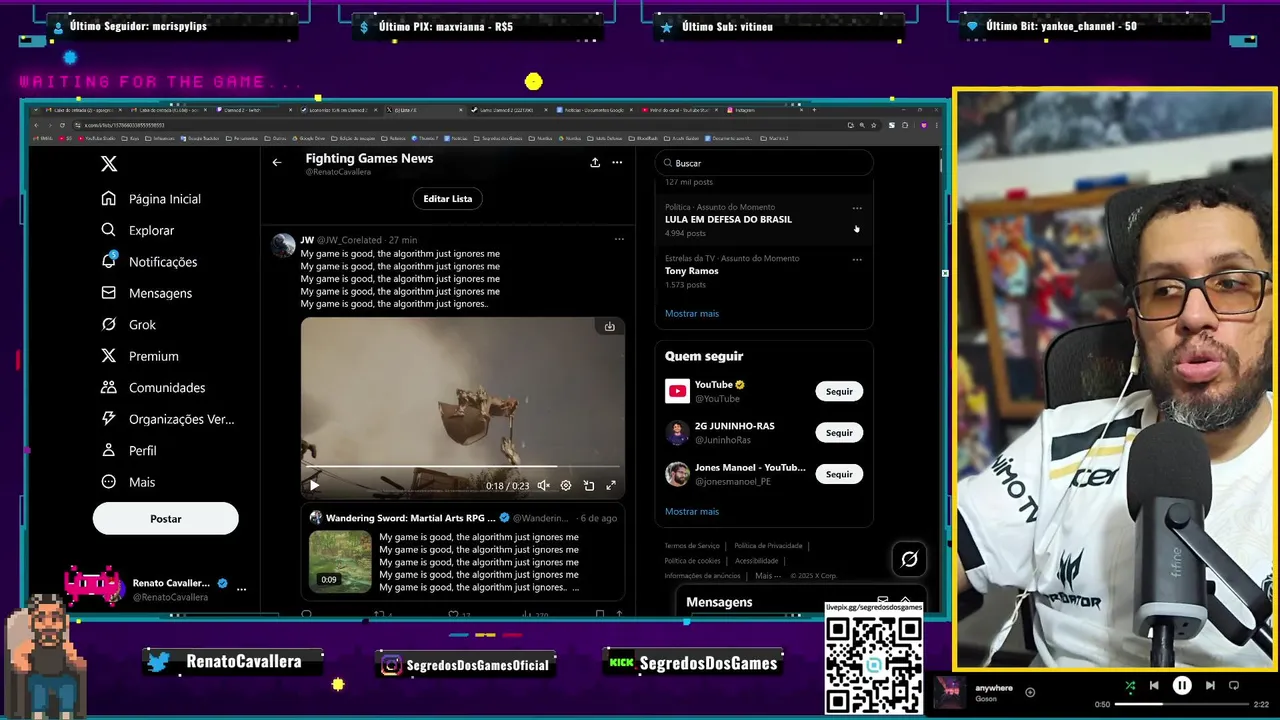Click Mostrar mais under Quem seguir
The width and height of the screenshot is (1280, 720).
coord(692,512)
